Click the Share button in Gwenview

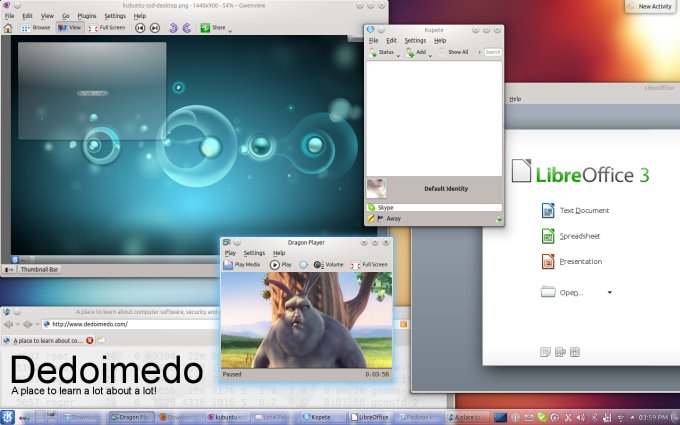213,28
